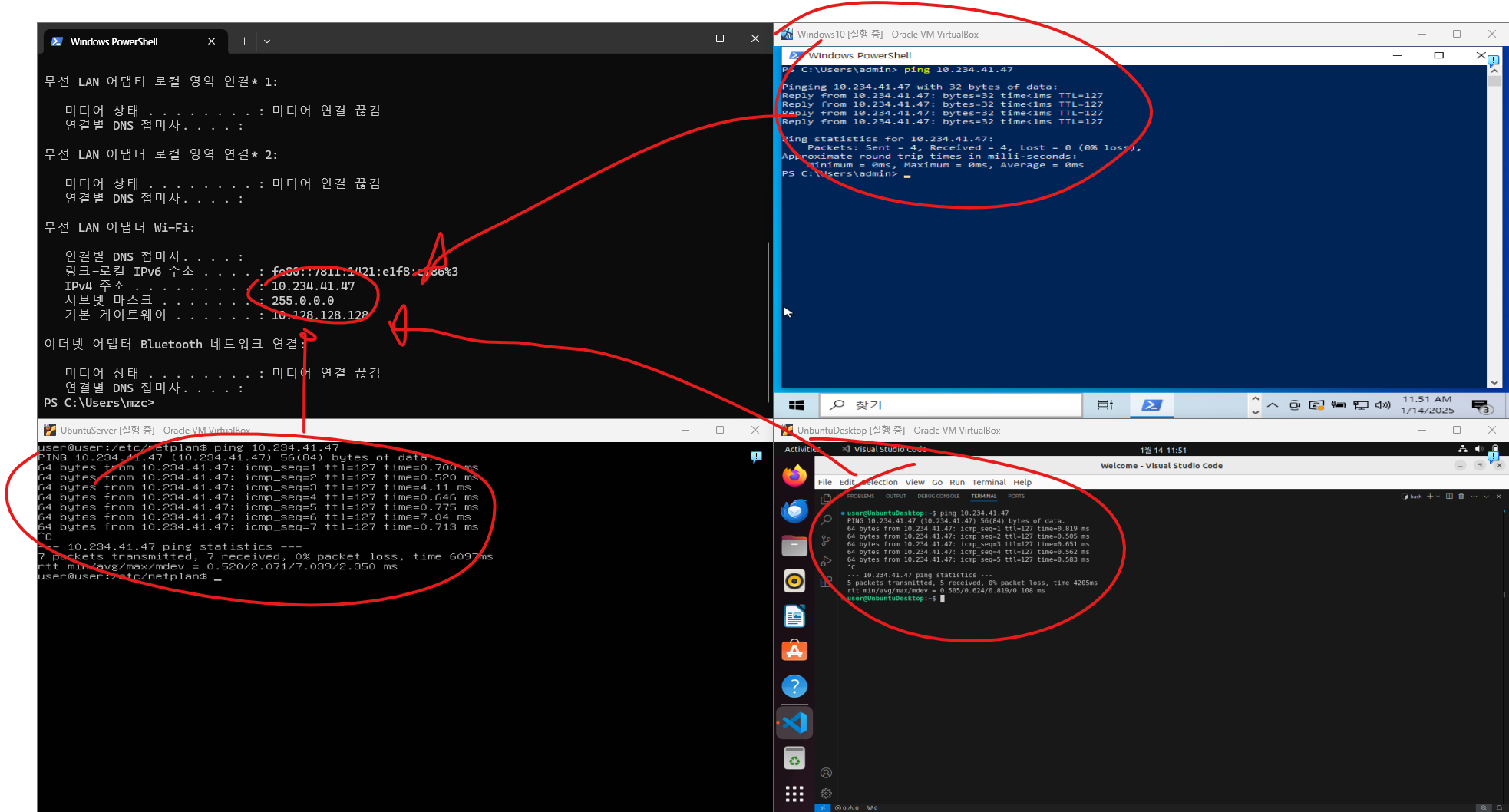
Task: Open Run and Debug view icon
Action: pyautogui.click(x=826, y=562)
